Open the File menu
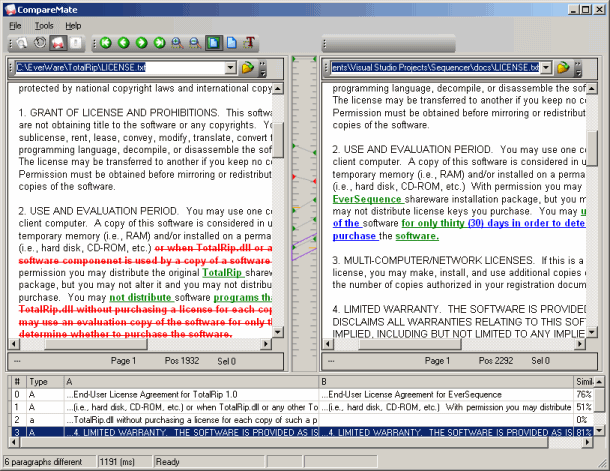Screen dimensions: 610x471 [x=15, y=26]
